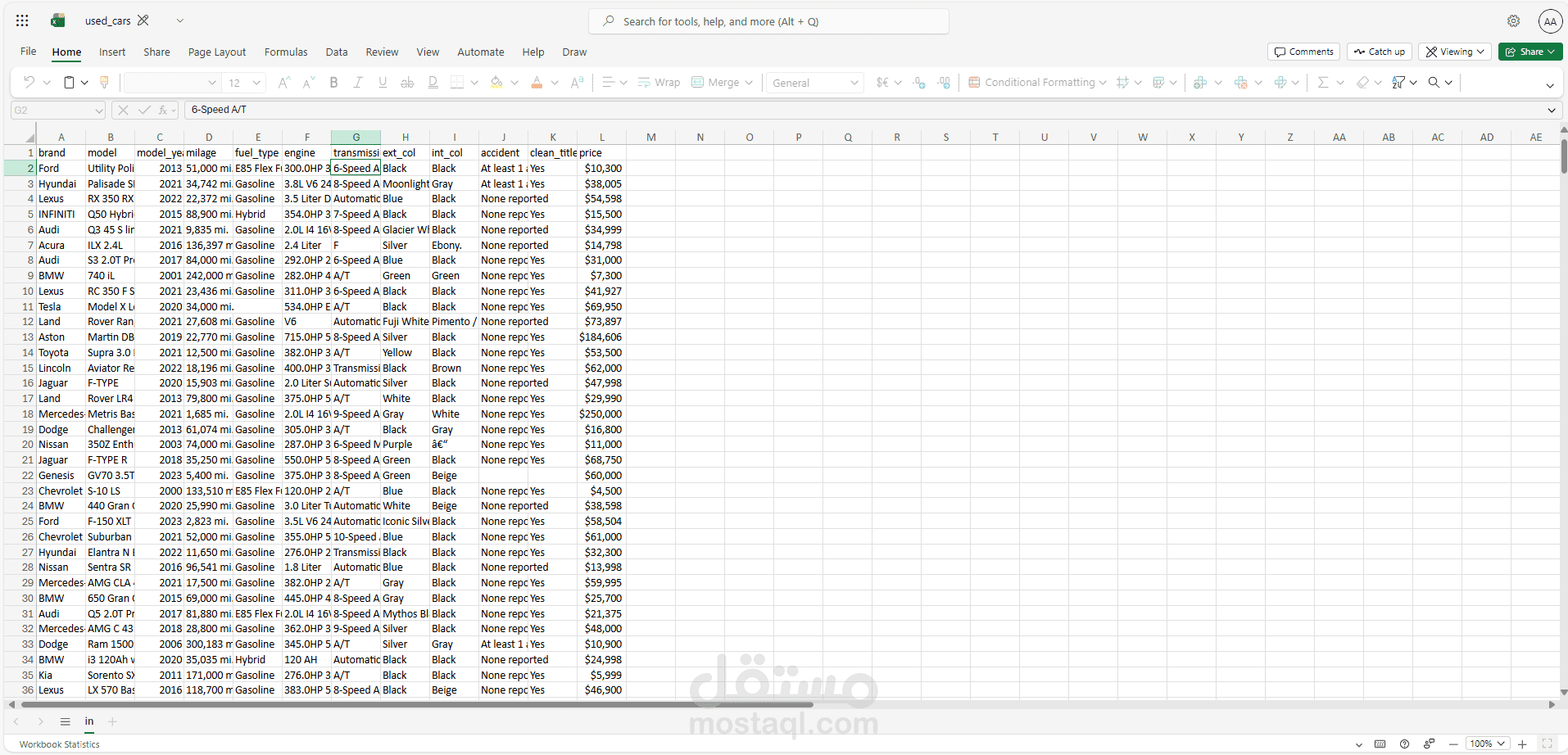Click Workbook Statistics in status bar

60,744
